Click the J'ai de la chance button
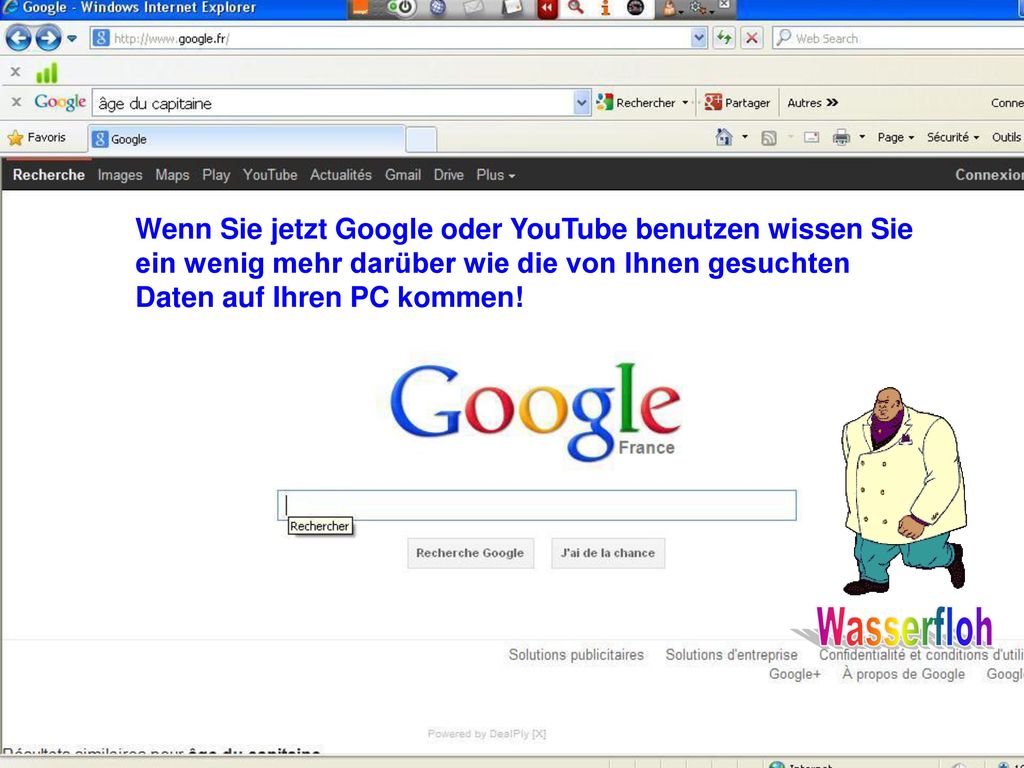The image size is (1024, 768). (608, 553)
